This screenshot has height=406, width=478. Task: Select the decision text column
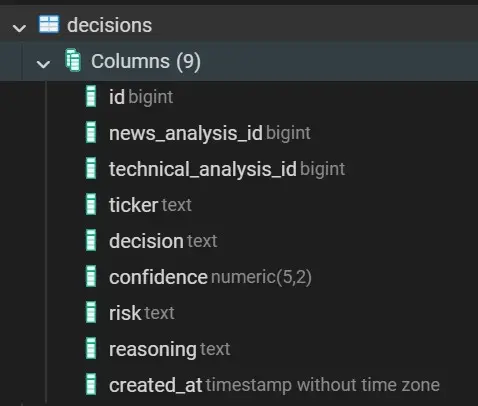click(x=163, y=241)
